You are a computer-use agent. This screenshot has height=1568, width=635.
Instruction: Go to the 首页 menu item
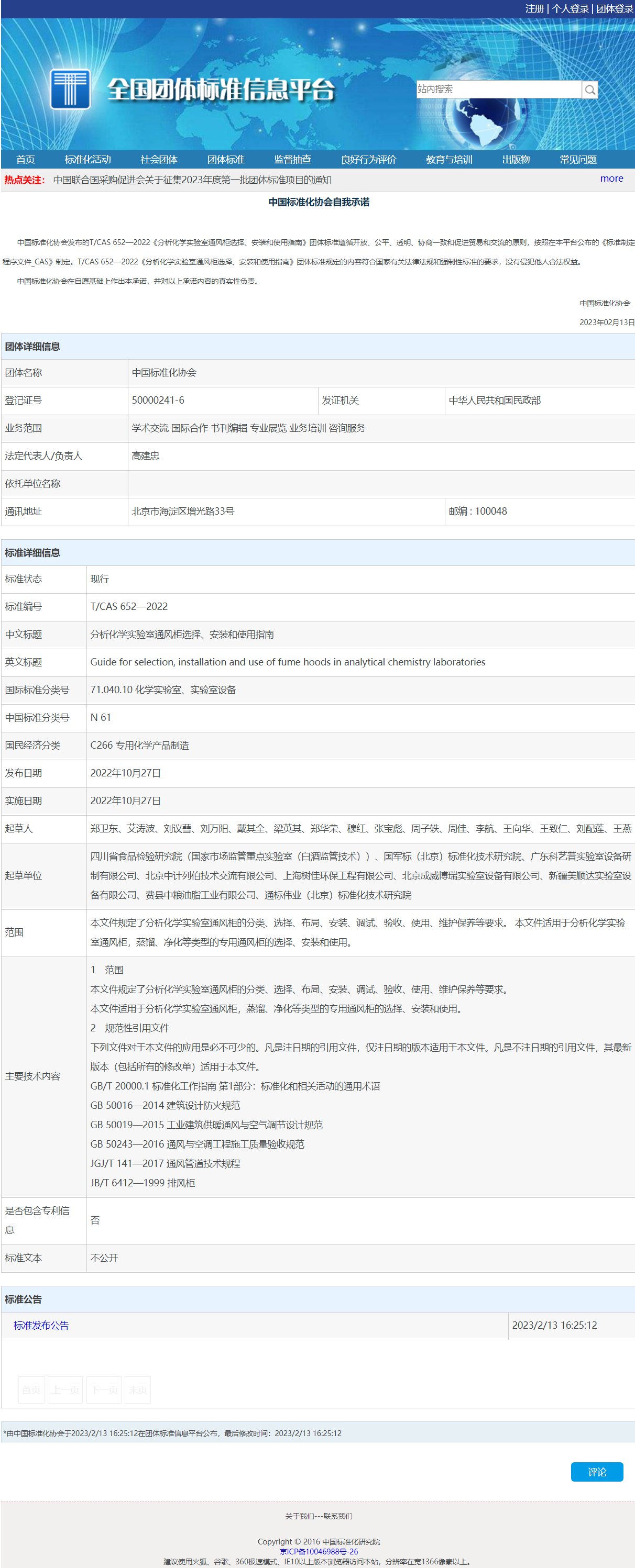point(26,160)
